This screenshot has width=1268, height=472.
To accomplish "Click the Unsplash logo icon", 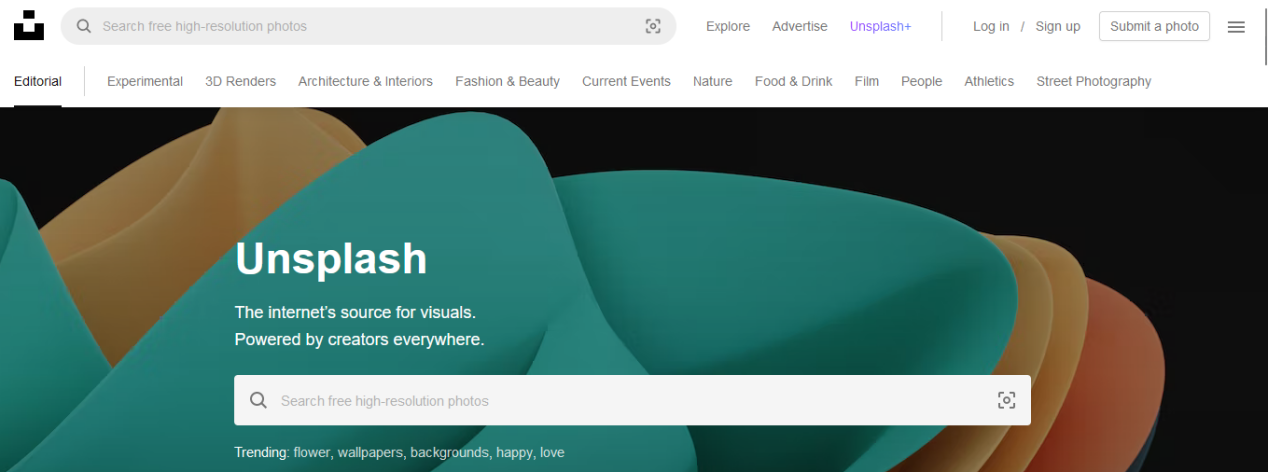I will click(x=29, y=26).
